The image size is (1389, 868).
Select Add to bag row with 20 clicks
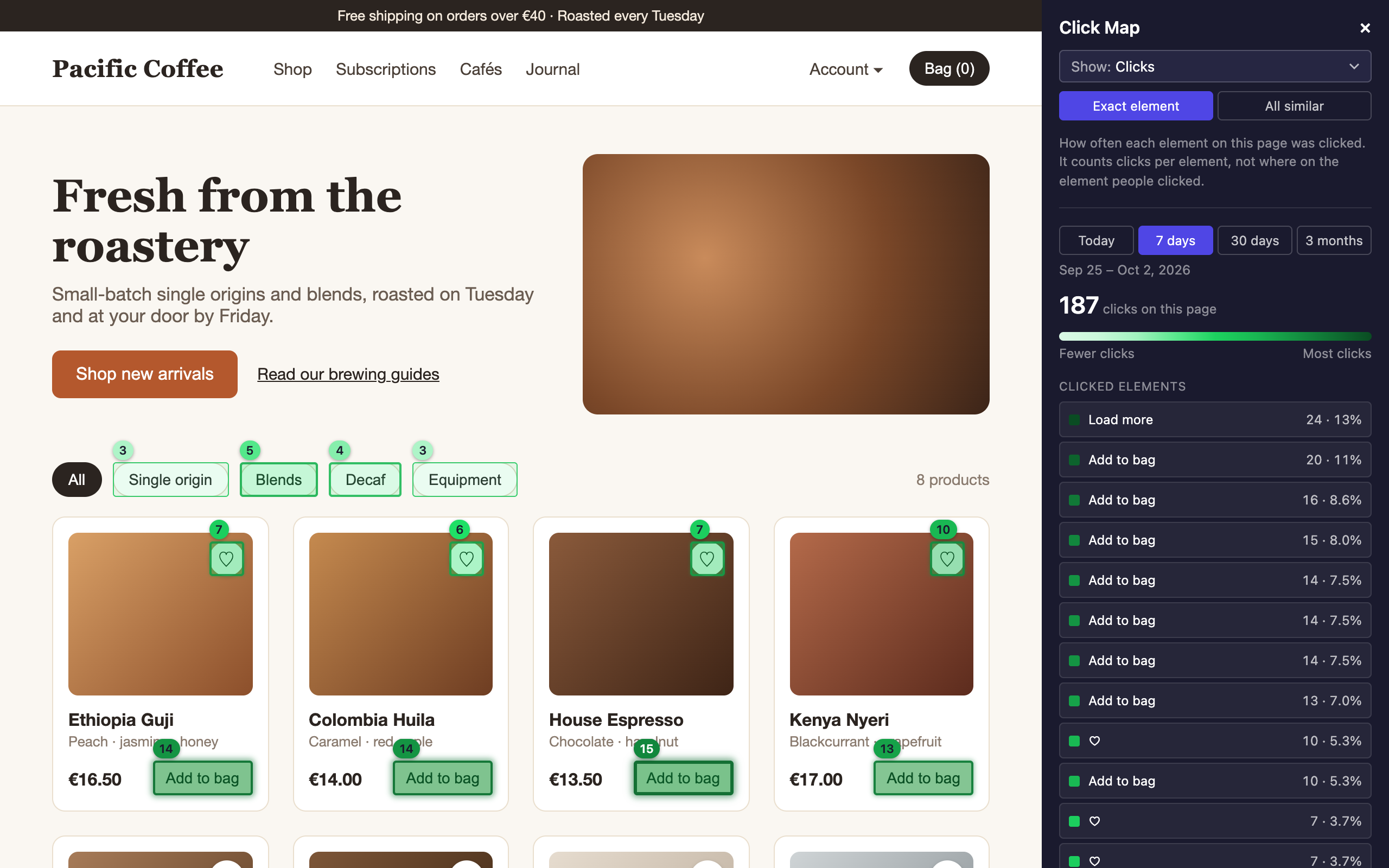(1214, 460)
